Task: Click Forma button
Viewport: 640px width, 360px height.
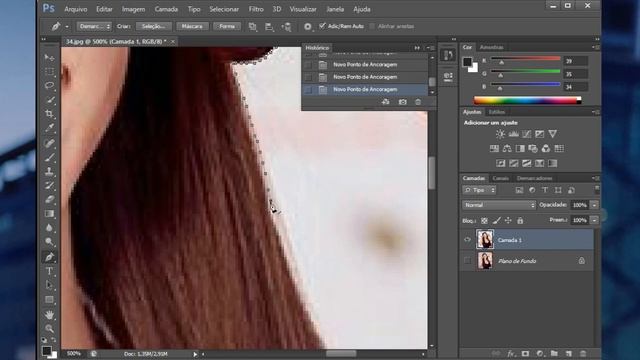Action: point(227,26)
